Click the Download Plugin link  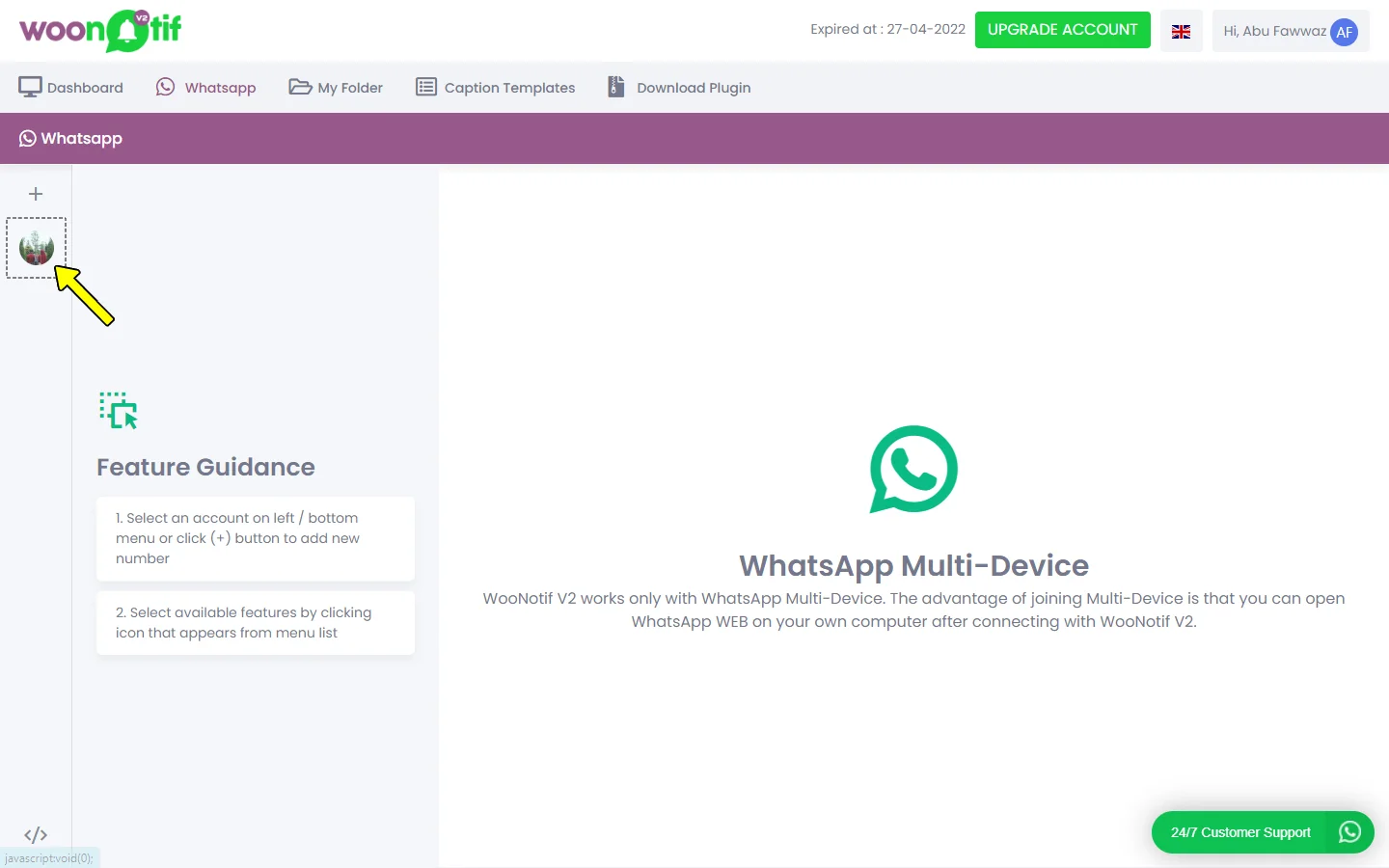(679, 88)
